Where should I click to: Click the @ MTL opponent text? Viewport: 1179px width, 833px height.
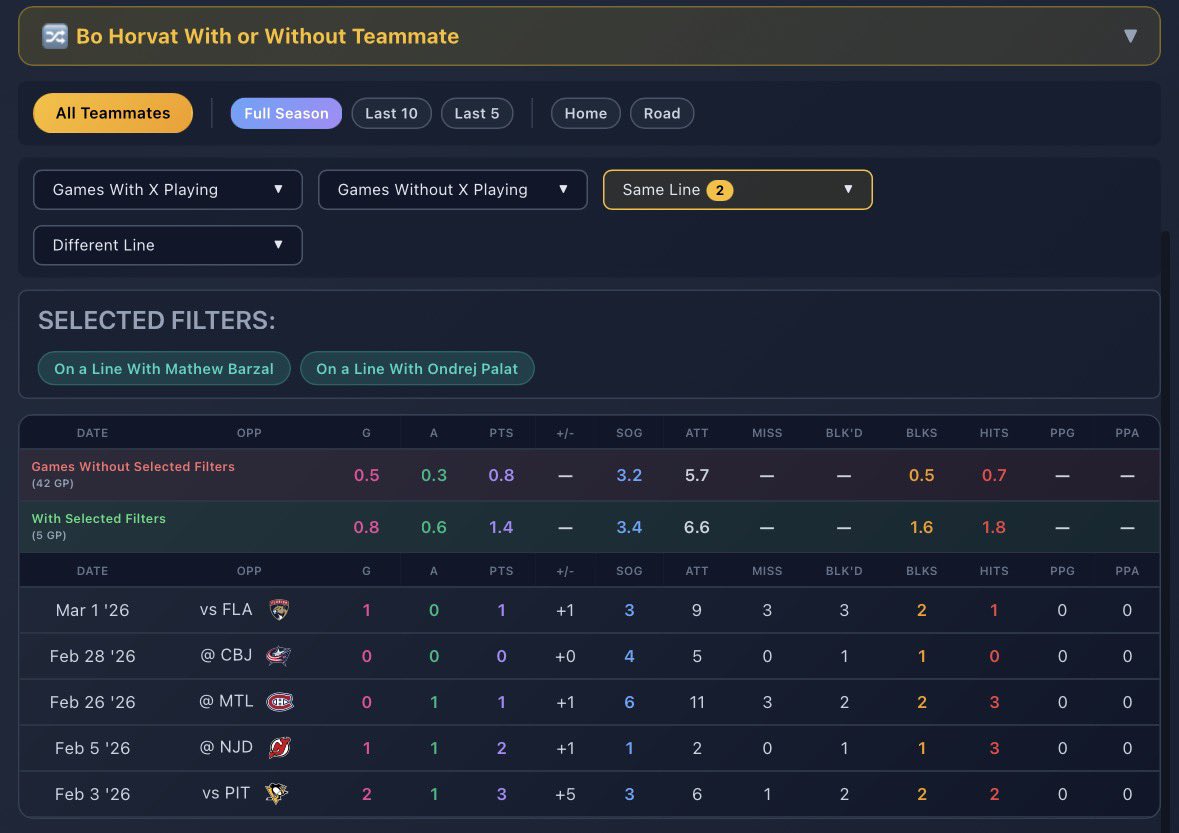point(226,701)
